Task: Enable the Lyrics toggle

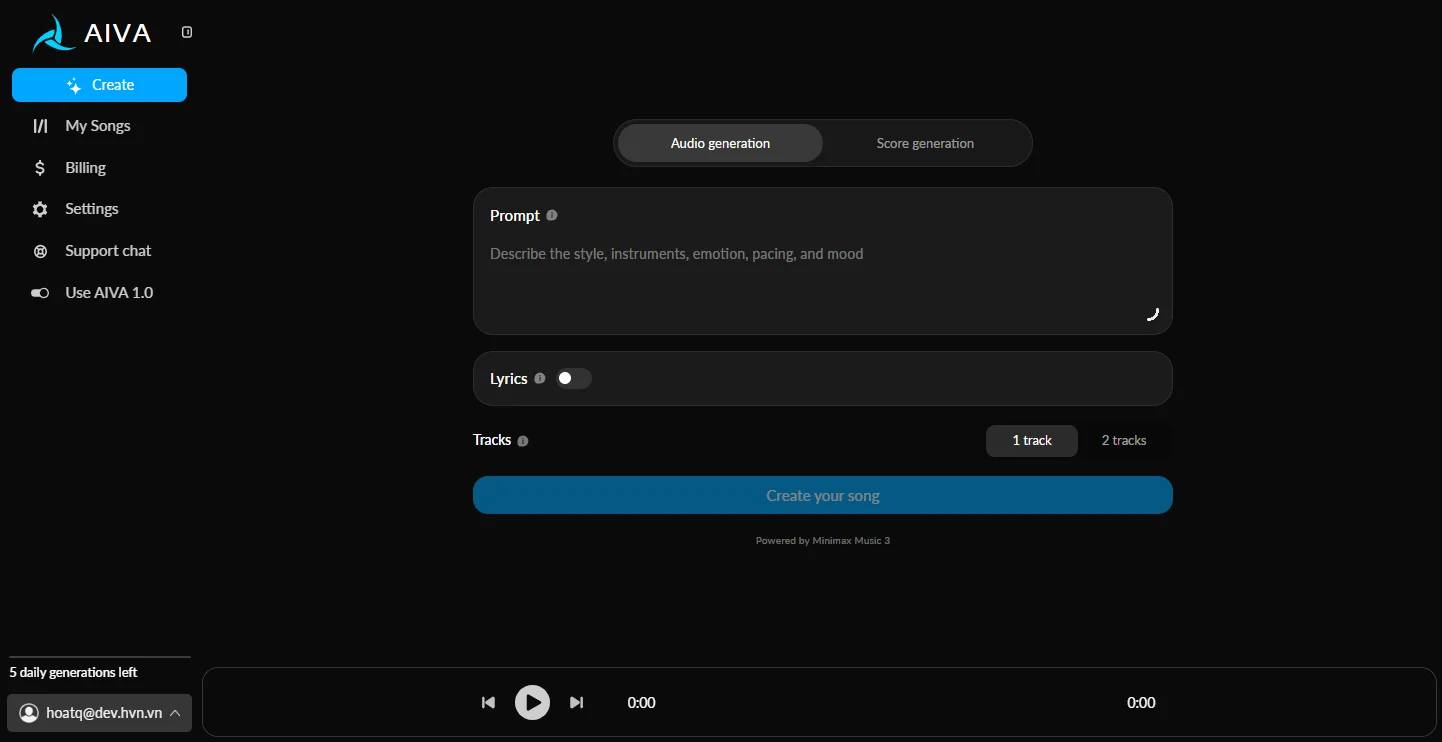Action: pos(574,378)
